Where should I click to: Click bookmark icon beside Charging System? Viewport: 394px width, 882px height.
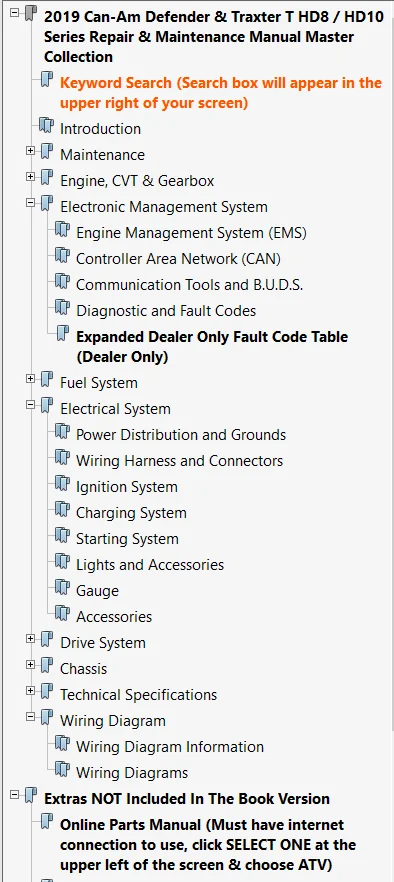(62, 510)
